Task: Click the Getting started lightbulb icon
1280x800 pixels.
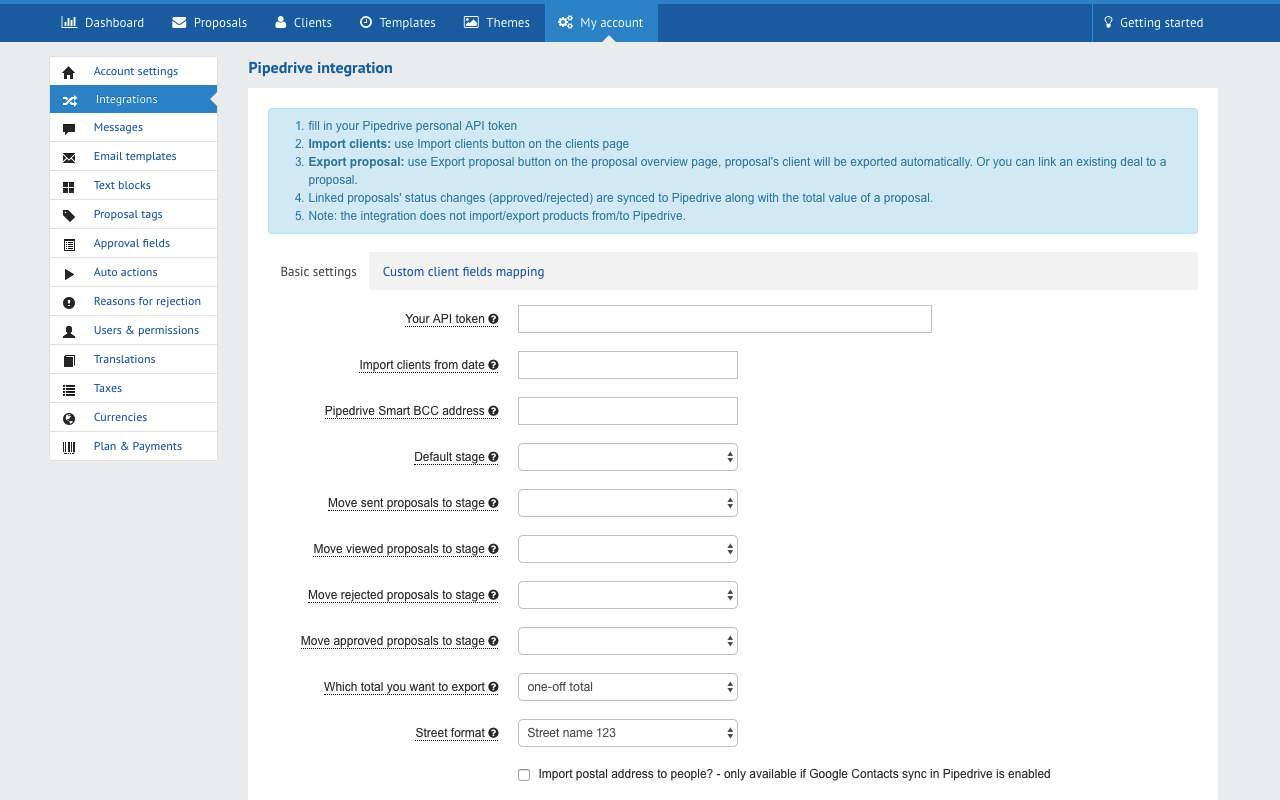Action: pyautogui.click(x=1108, y=22)
